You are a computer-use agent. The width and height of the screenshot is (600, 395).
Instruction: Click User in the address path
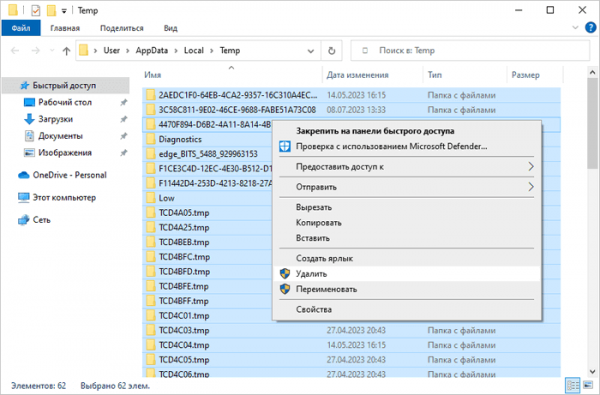(x=111, y=50)
